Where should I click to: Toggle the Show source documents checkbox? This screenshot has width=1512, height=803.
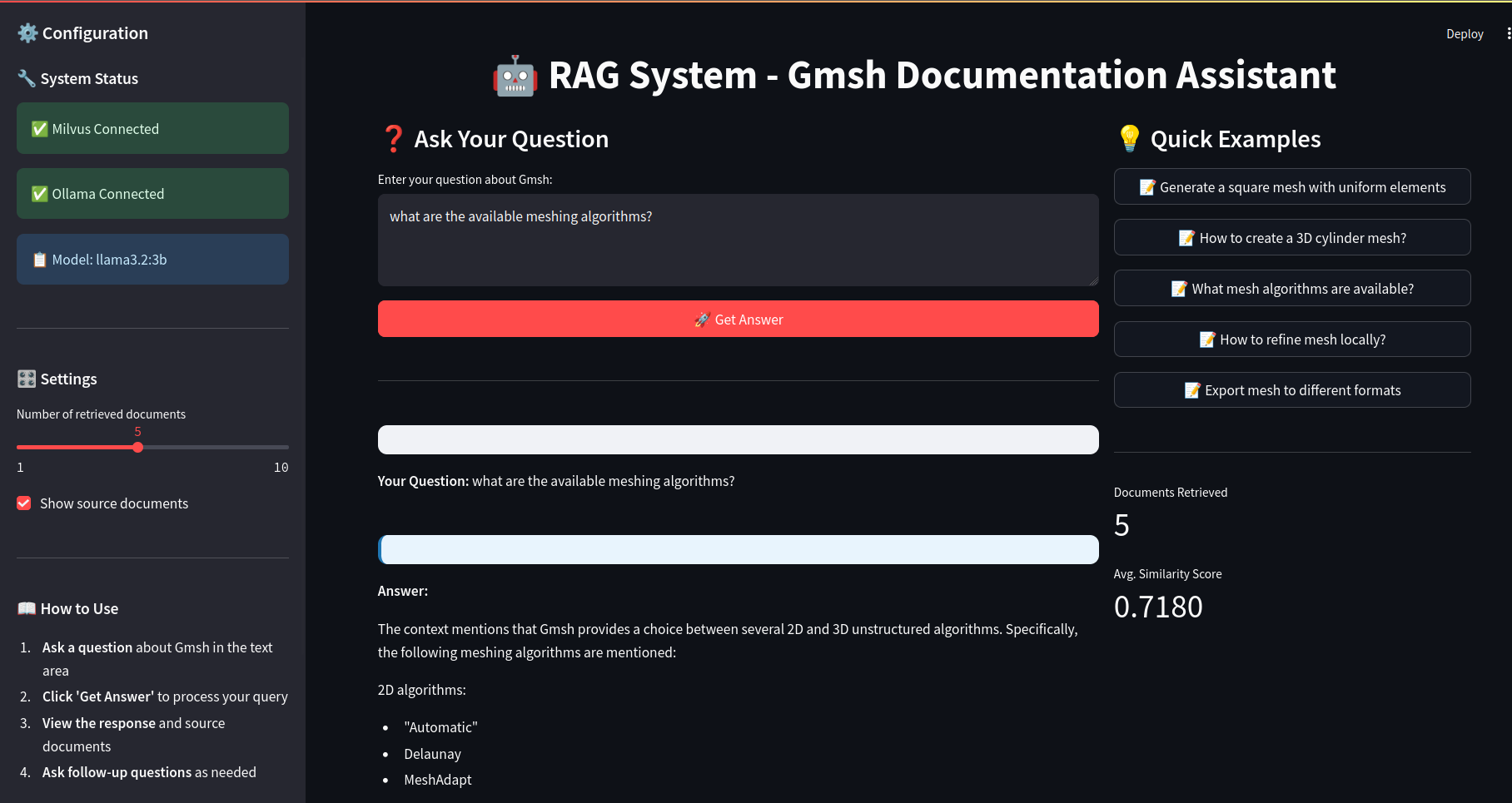(x=24, y=503)
